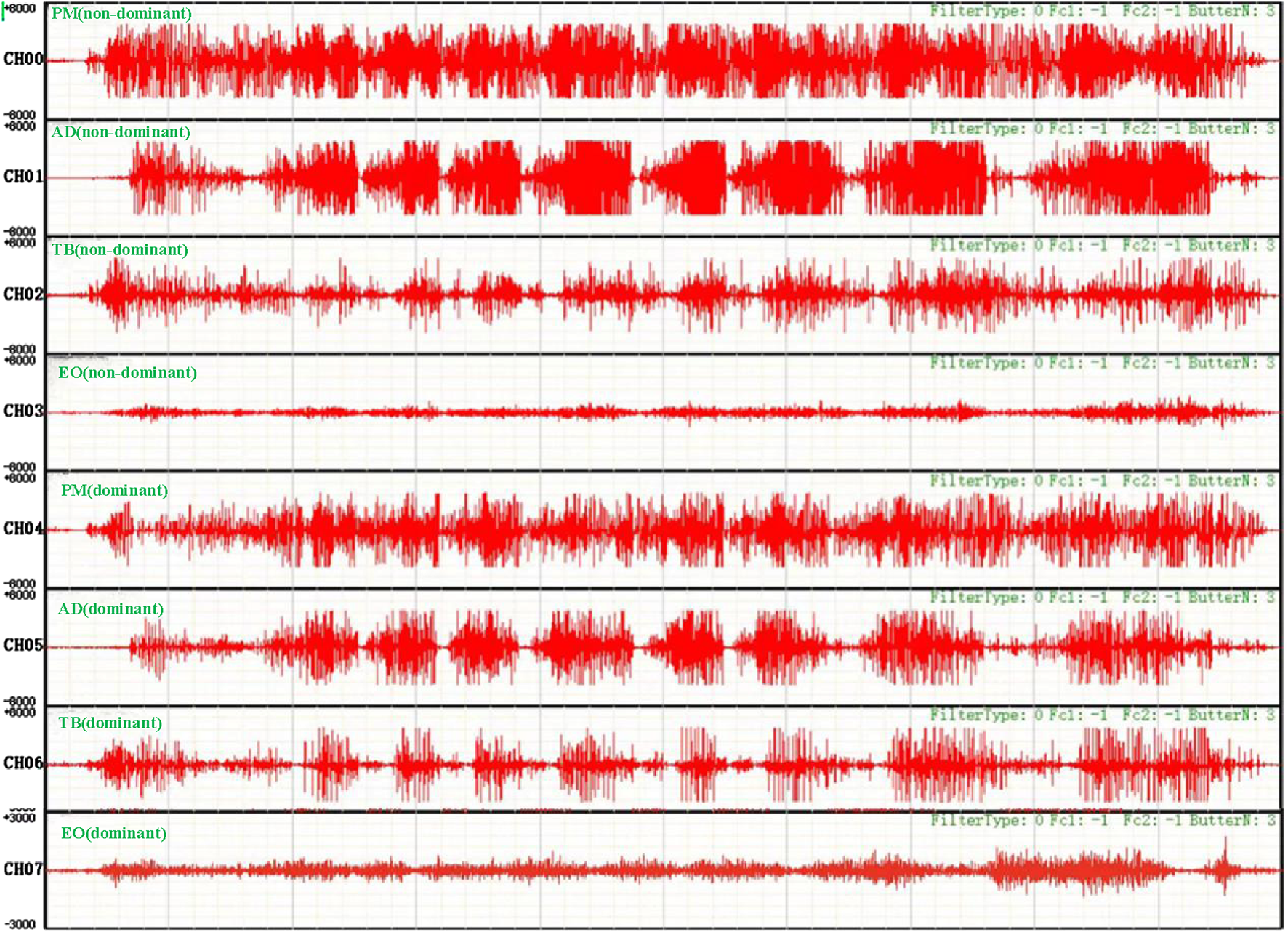The height and width of the screenshot is (932, 1288).
Task: Select the CH05 channel label
Action: (23, 646)
